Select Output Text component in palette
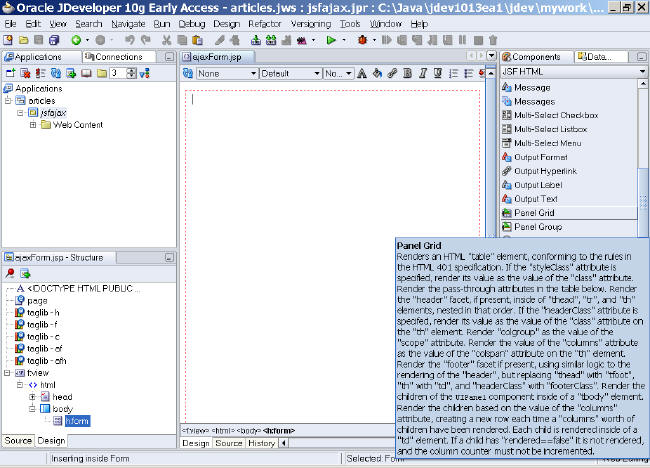650x468 pixels. coord(569,199)
